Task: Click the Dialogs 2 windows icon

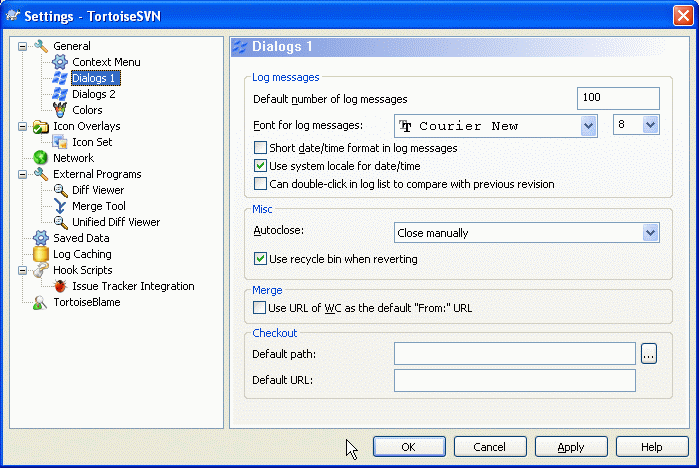Action: 60,94
